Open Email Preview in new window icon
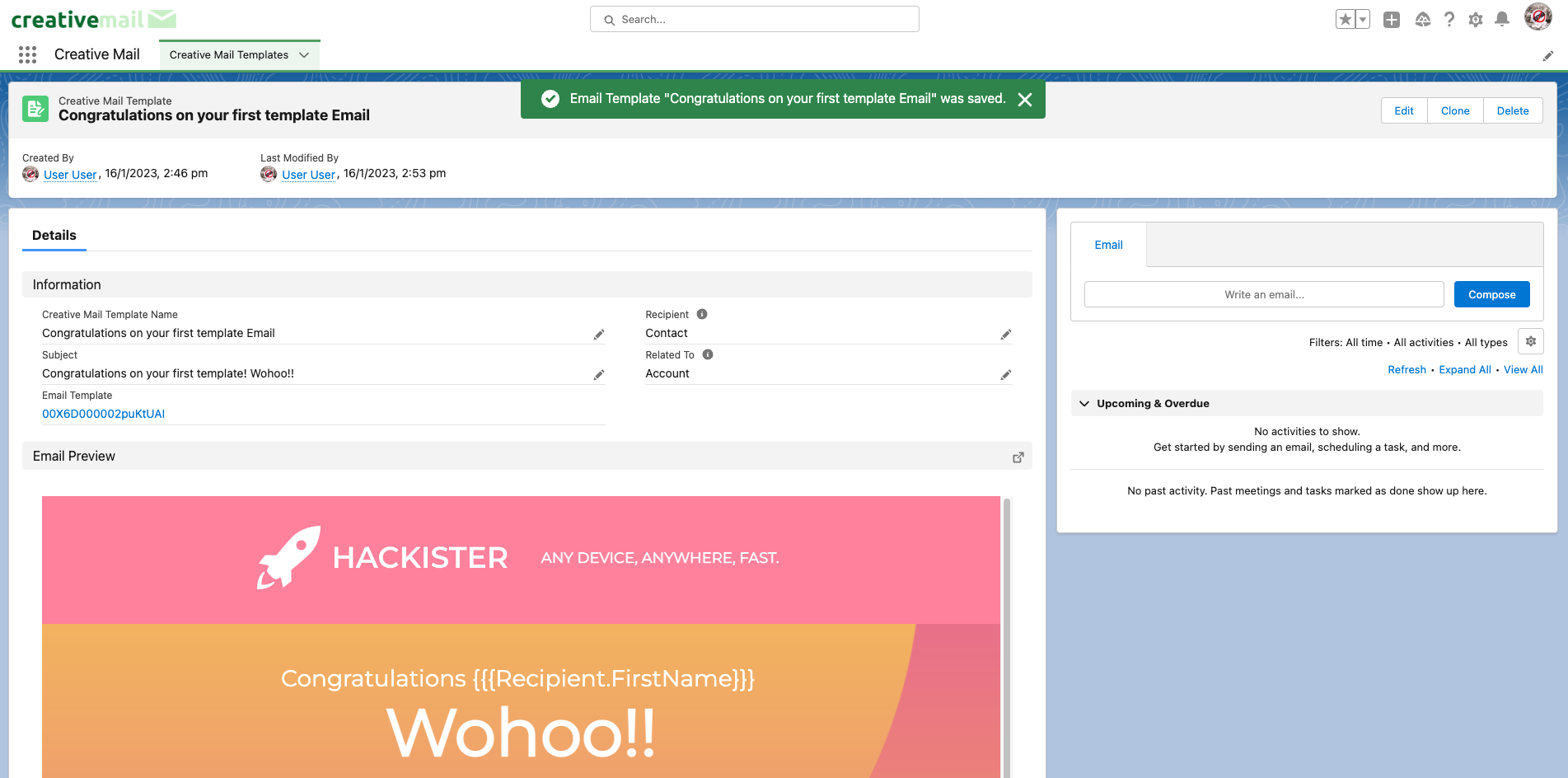This screenshot has height=778, width=1568. [1018, 457]
